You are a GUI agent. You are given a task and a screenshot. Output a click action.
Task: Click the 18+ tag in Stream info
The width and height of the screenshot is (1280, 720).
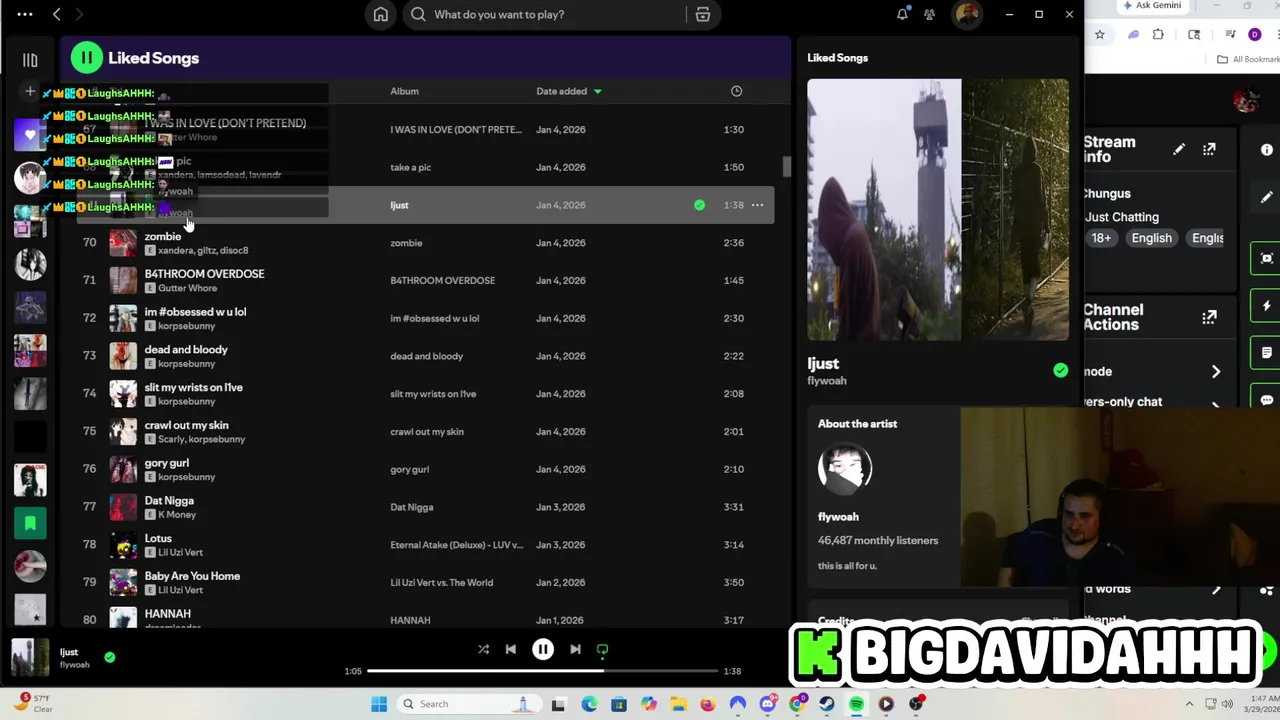[1101, 238]
